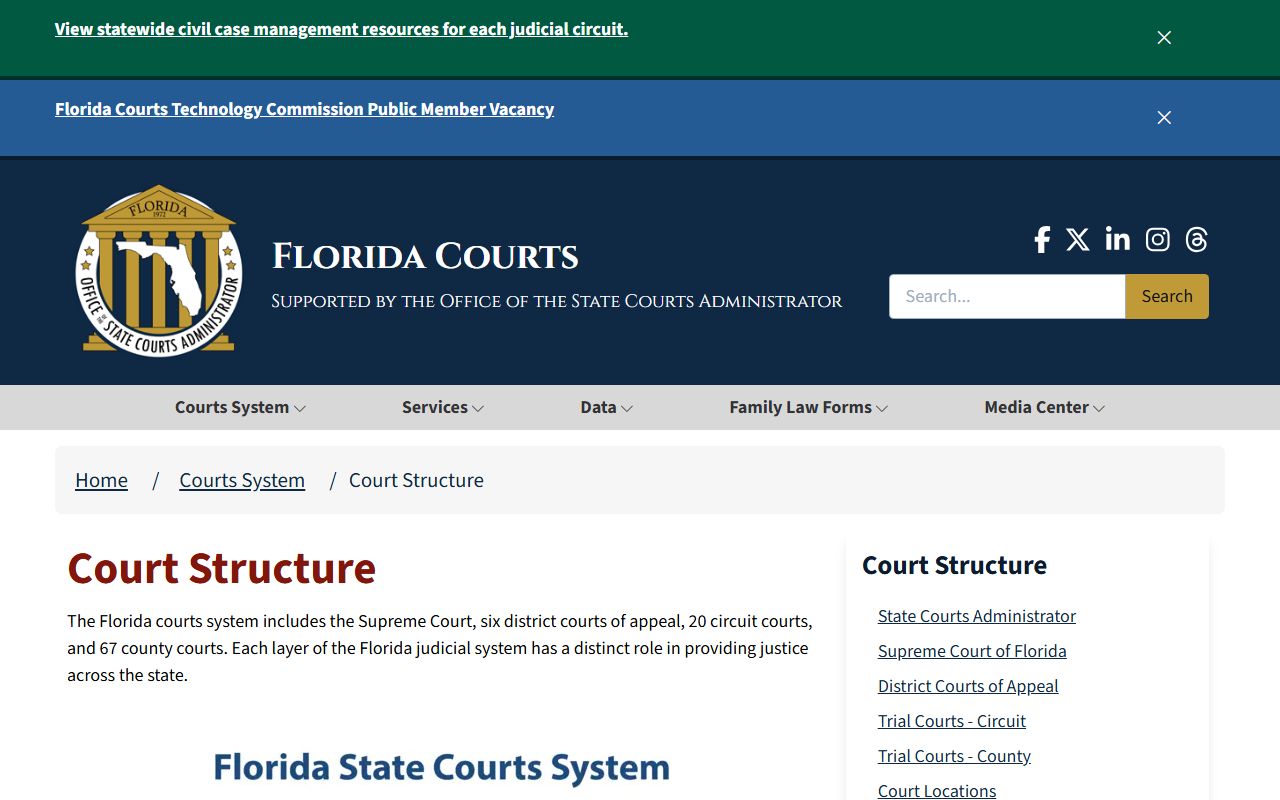Expand the Courts System menu
The width and height of the screenshot is (1280, 800).
240,407
